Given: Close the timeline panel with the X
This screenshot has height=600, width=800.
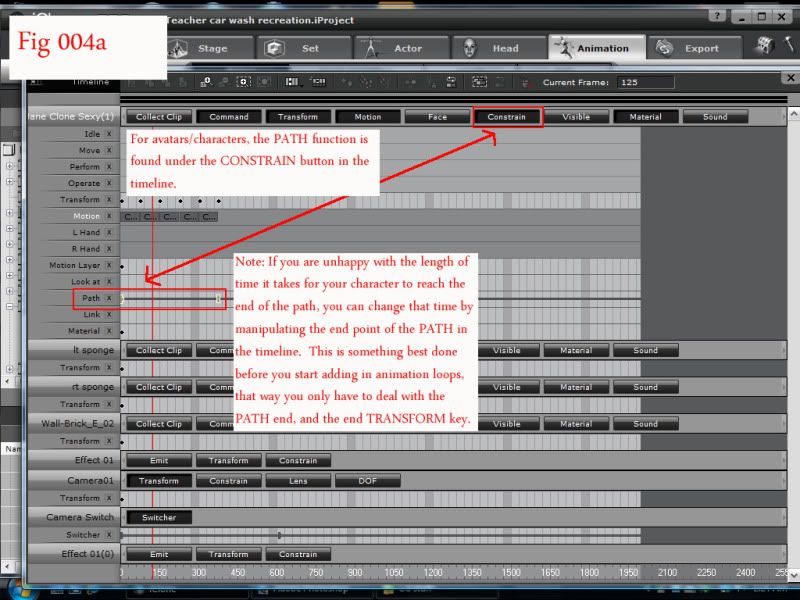Looking at the screenshot, I should pyautogui.click(x=790, y=78).
